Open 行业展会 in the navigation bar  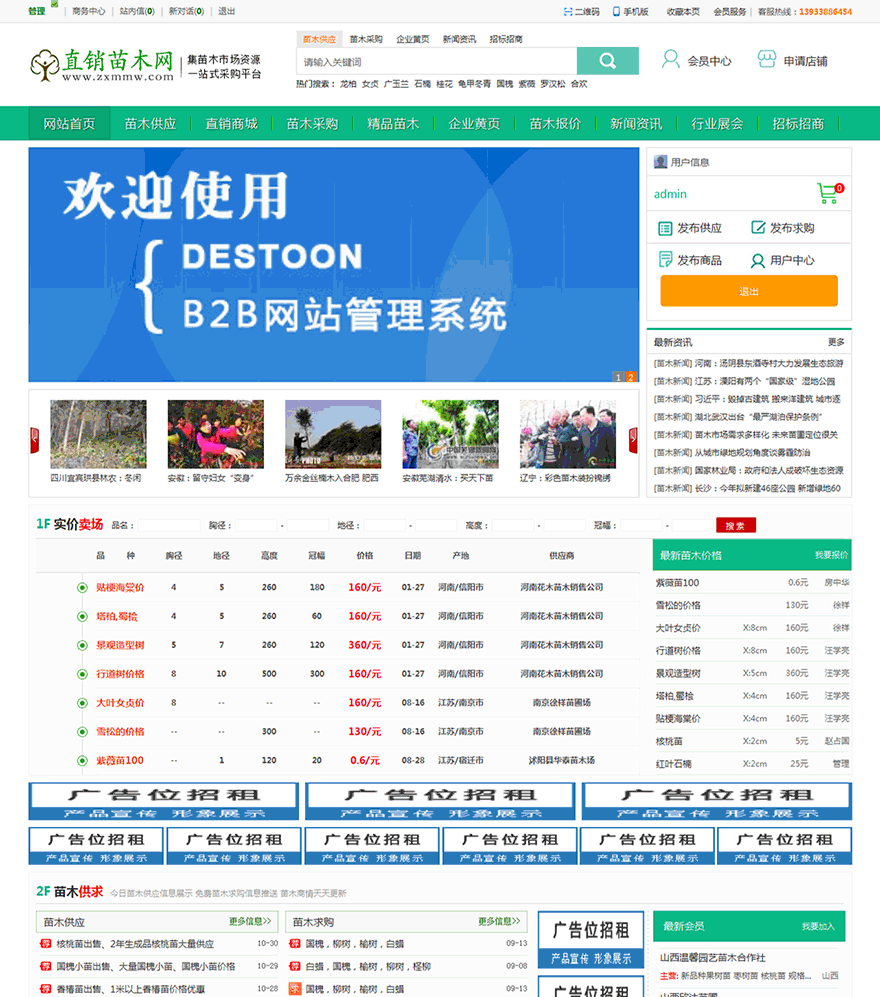pos(717,123)
